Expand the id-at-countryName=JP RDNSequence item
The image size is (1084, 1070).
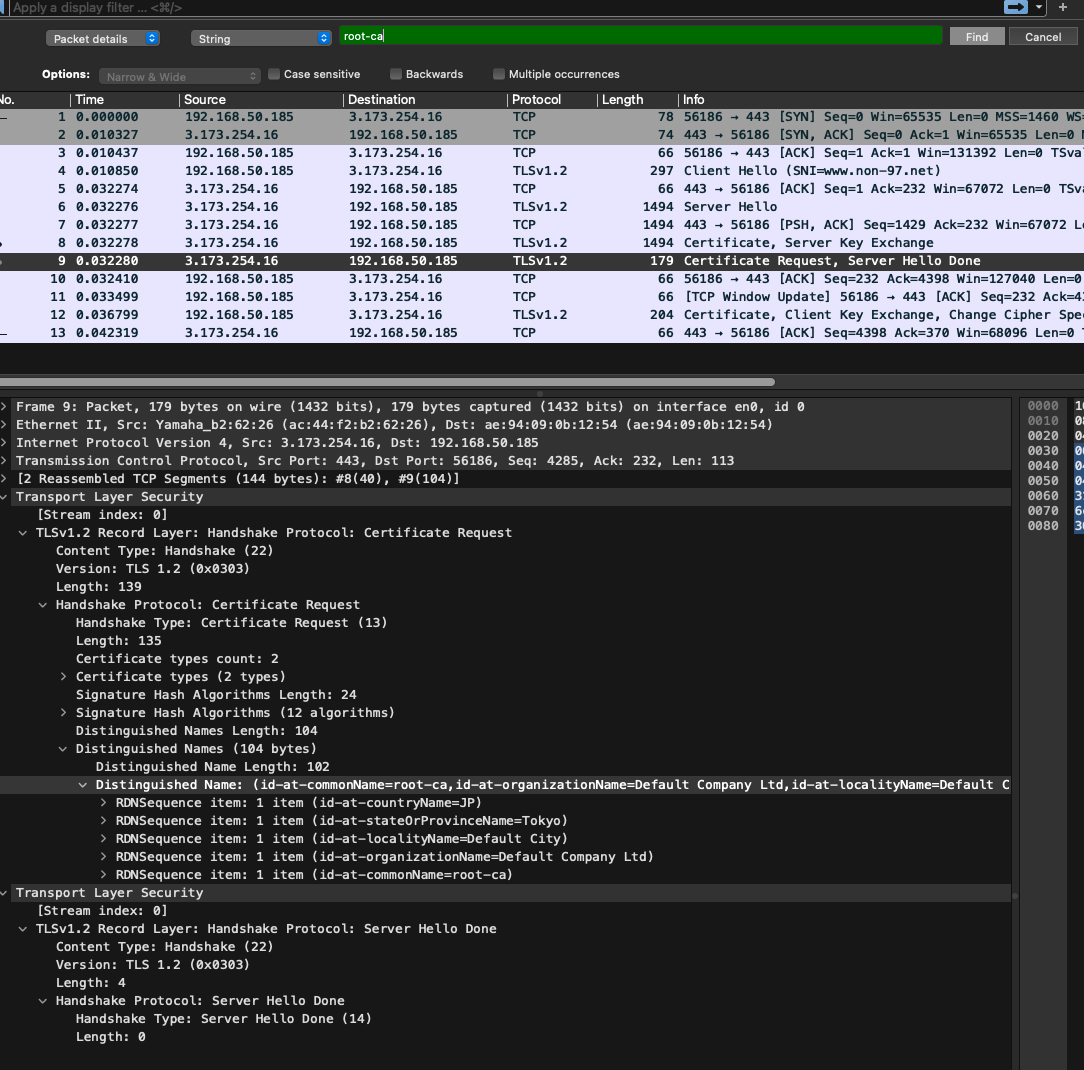coord(104,803)
